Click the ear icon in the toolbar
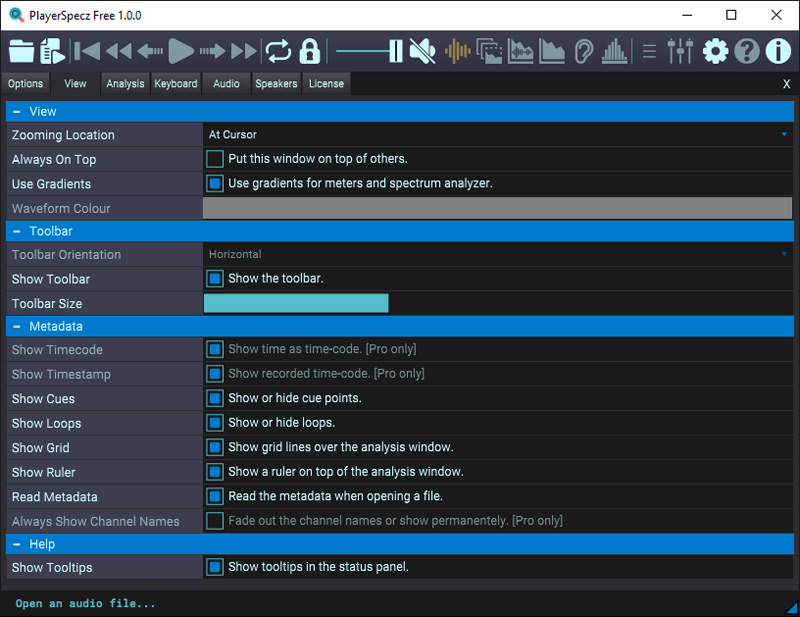Image resolution: width=800 pixels, height=617 pixels. pyautogui.click(x=585, y=51)
